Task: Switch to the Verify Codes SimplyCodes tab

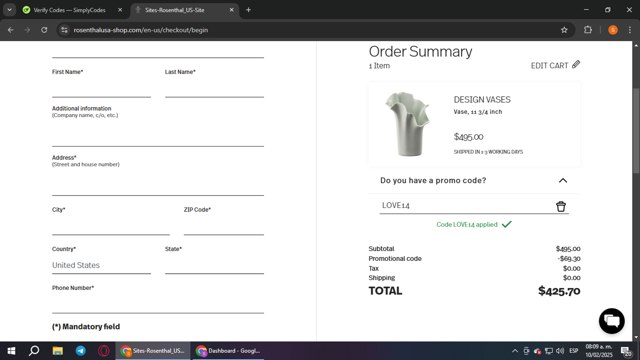Action: tap(69, 10)
